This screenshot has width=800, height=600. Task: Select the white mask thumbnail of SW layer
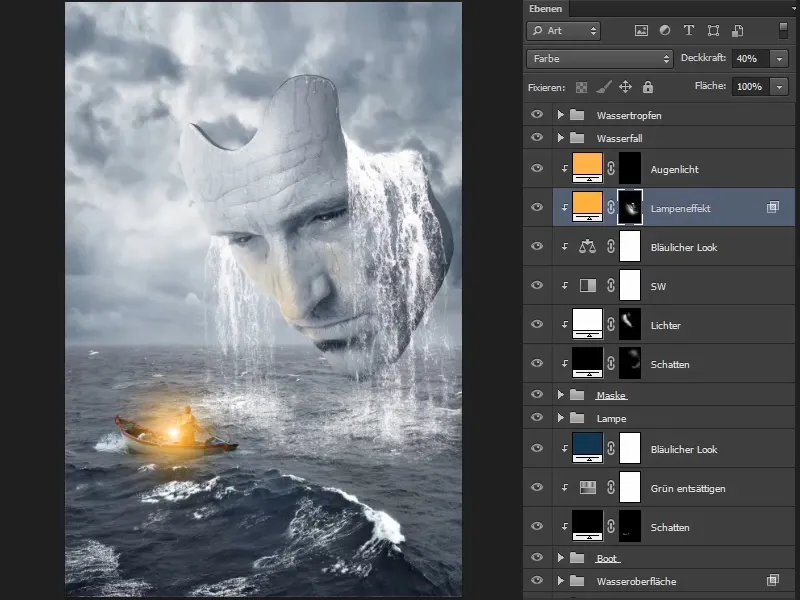(630, 285)
